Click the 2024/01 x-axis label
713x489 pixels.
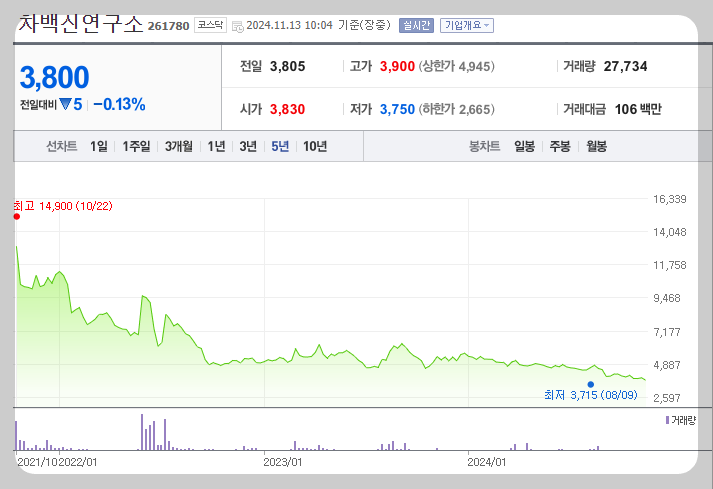pos(487,462)
